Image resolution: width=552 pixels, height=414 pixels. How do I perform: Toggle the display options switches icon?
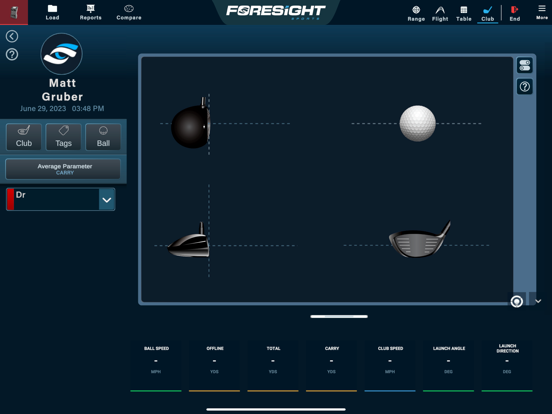pos(525,65)
